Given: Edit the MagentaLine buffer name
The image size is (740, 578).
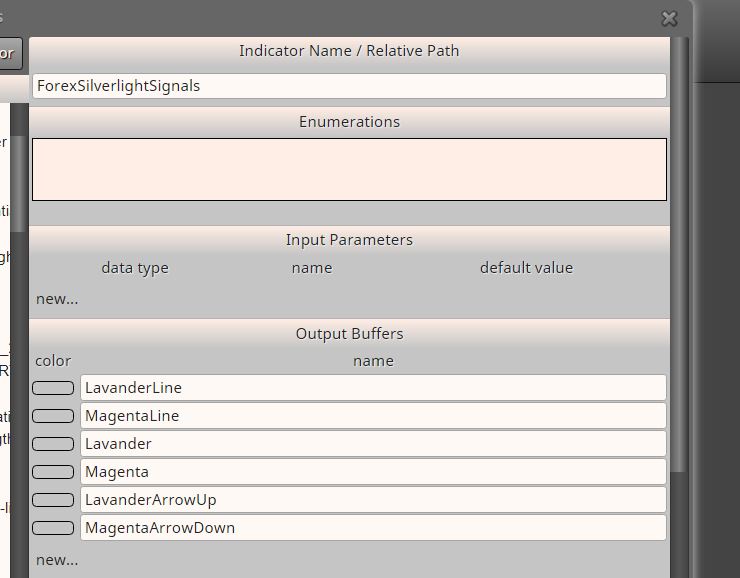Looking at the screenshot, I should click(x=373, y=416).
